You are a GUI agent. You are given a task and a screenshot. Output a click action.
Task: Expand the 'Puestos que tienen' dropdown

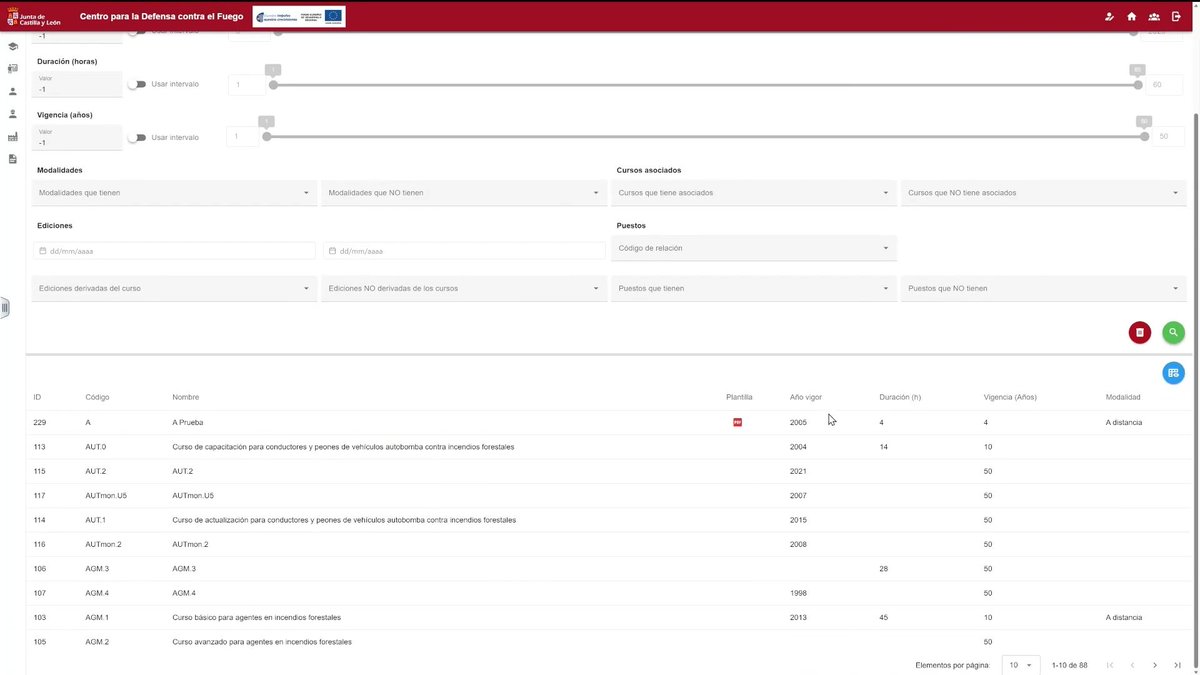[x=754, y=289]
